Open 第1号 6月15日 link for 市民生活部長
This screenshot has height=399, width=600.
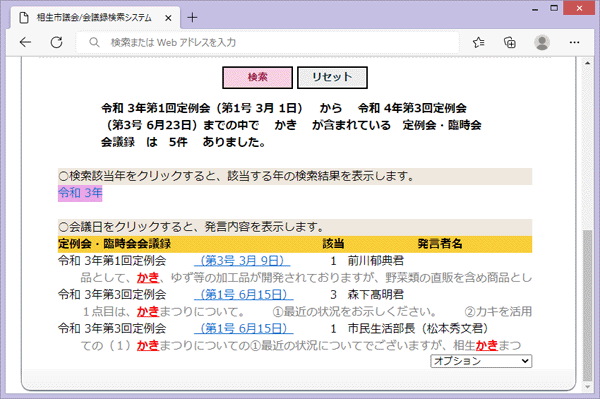click(x=243, y=328)
